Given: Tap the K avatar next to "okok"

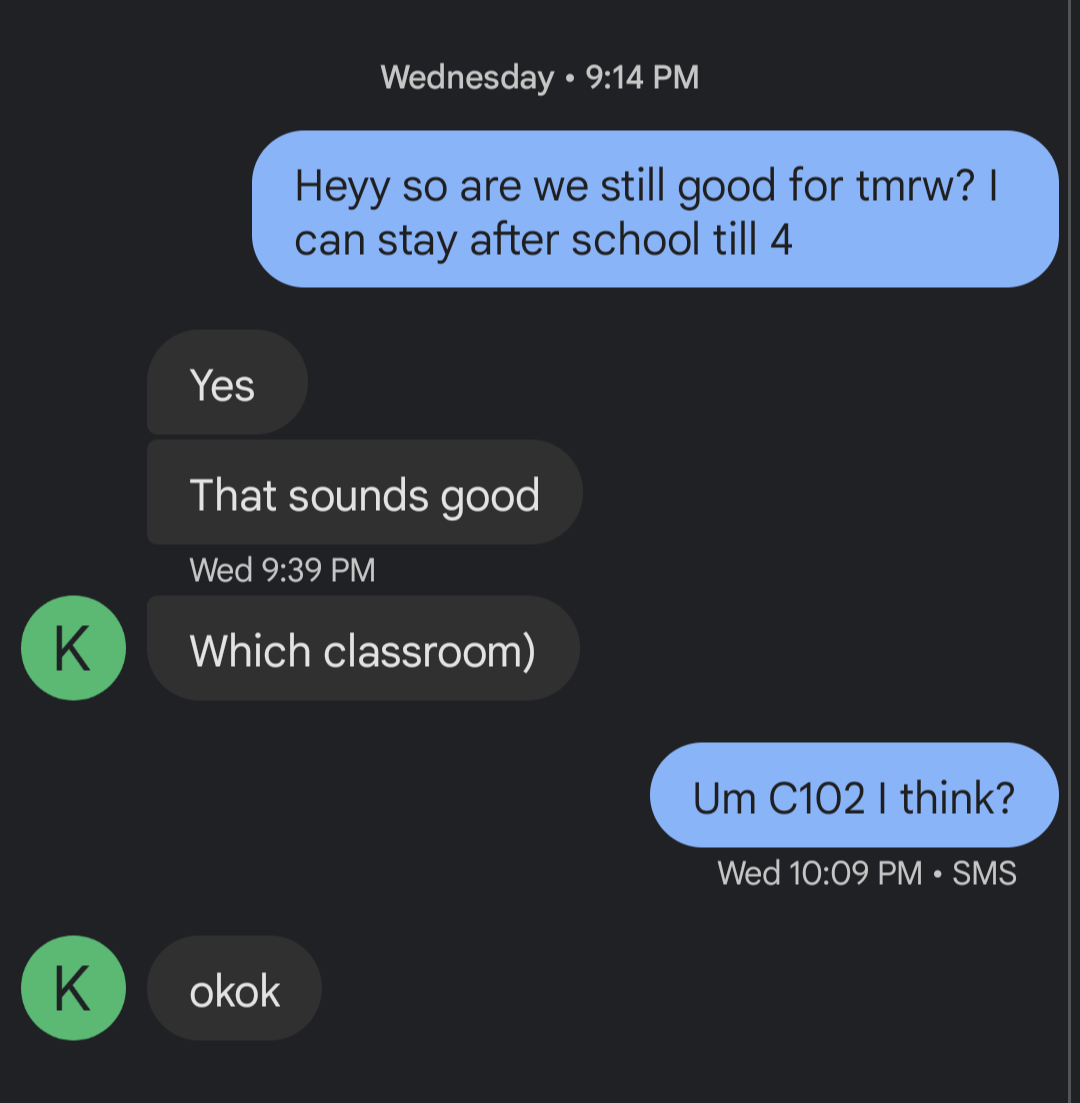Looking at the screenshot, I should click(73, 988).
